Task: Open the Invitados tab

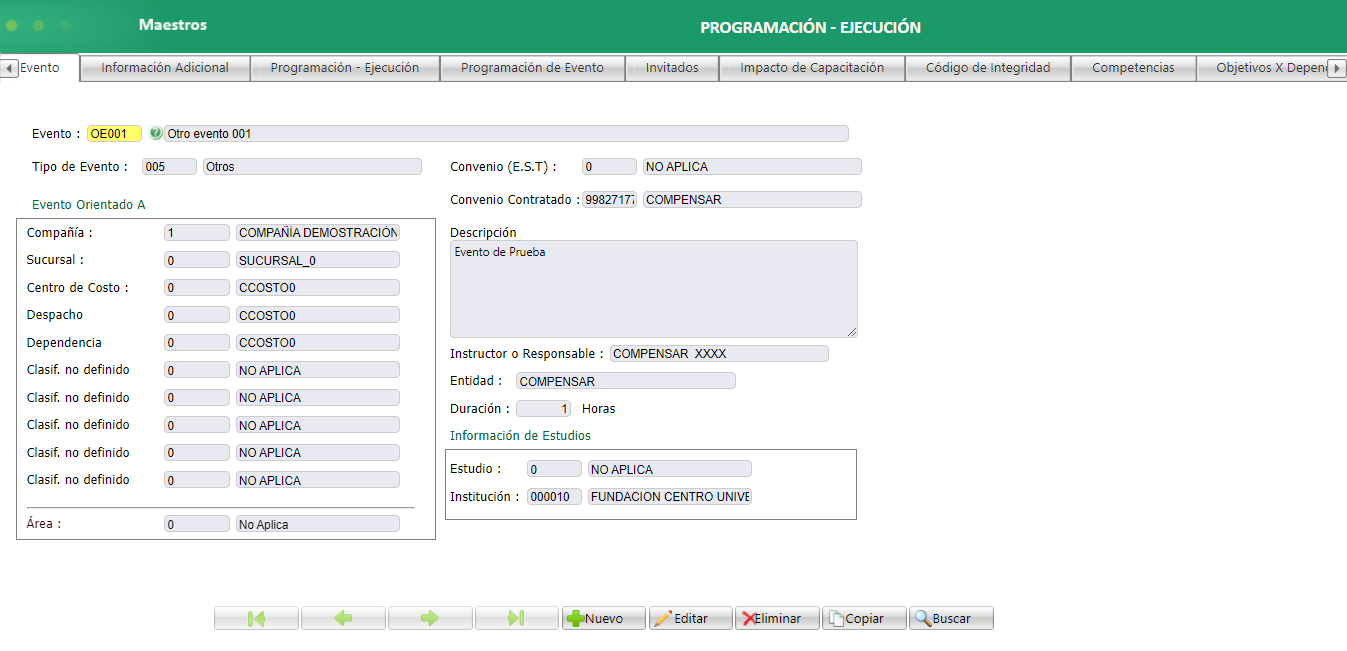Action: pyautogui.click(x=671, y=67)
